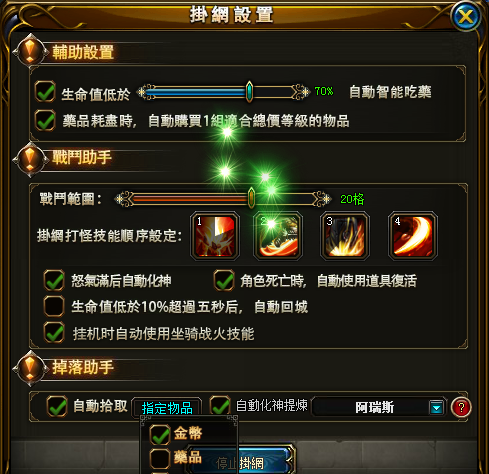Open the red question mark help icon

pos(461,407)
